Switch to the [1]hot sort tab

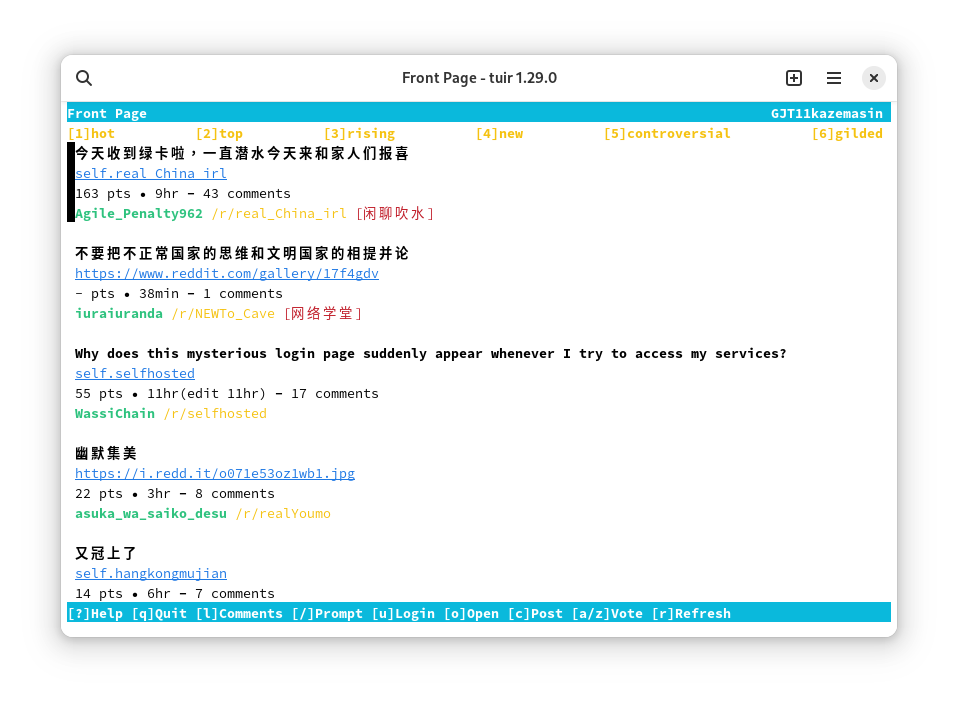91,134
